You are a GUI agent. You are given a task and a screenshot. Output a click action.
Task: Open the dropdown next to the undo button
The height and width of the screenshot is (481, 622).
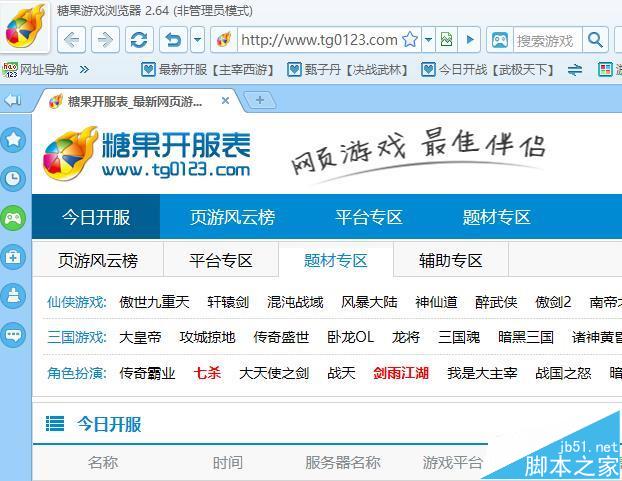(x=198, y=40)
